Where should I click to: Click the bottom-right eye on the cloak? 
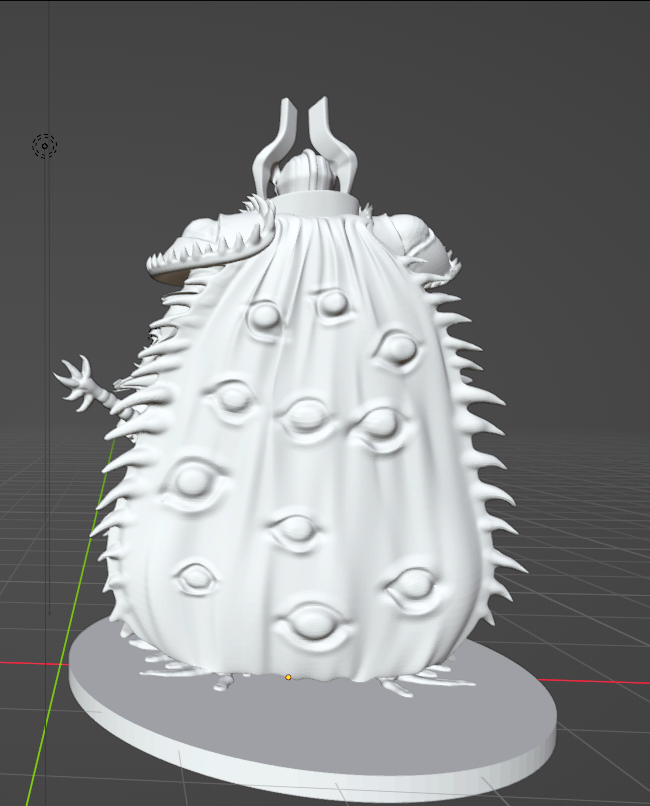[x=412, y=589]
